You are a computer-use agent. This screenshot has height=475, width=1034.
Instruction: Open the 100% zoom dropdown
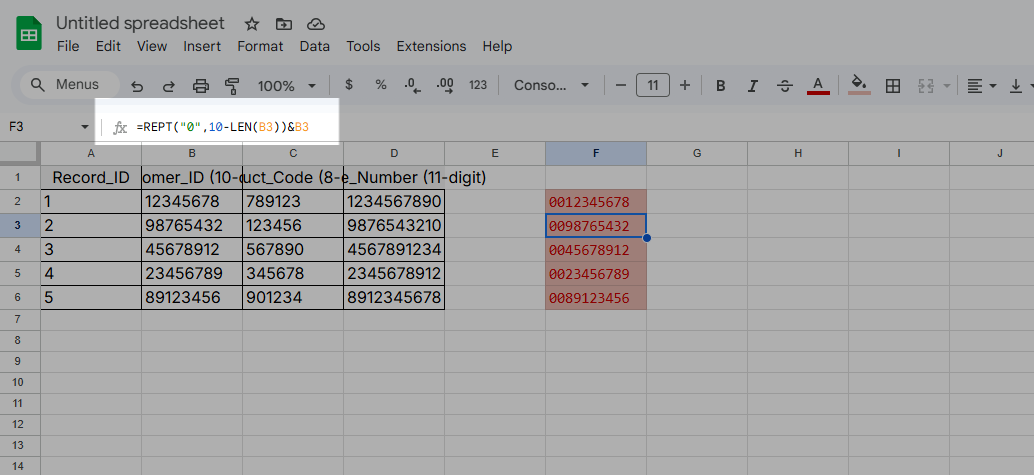287,86
